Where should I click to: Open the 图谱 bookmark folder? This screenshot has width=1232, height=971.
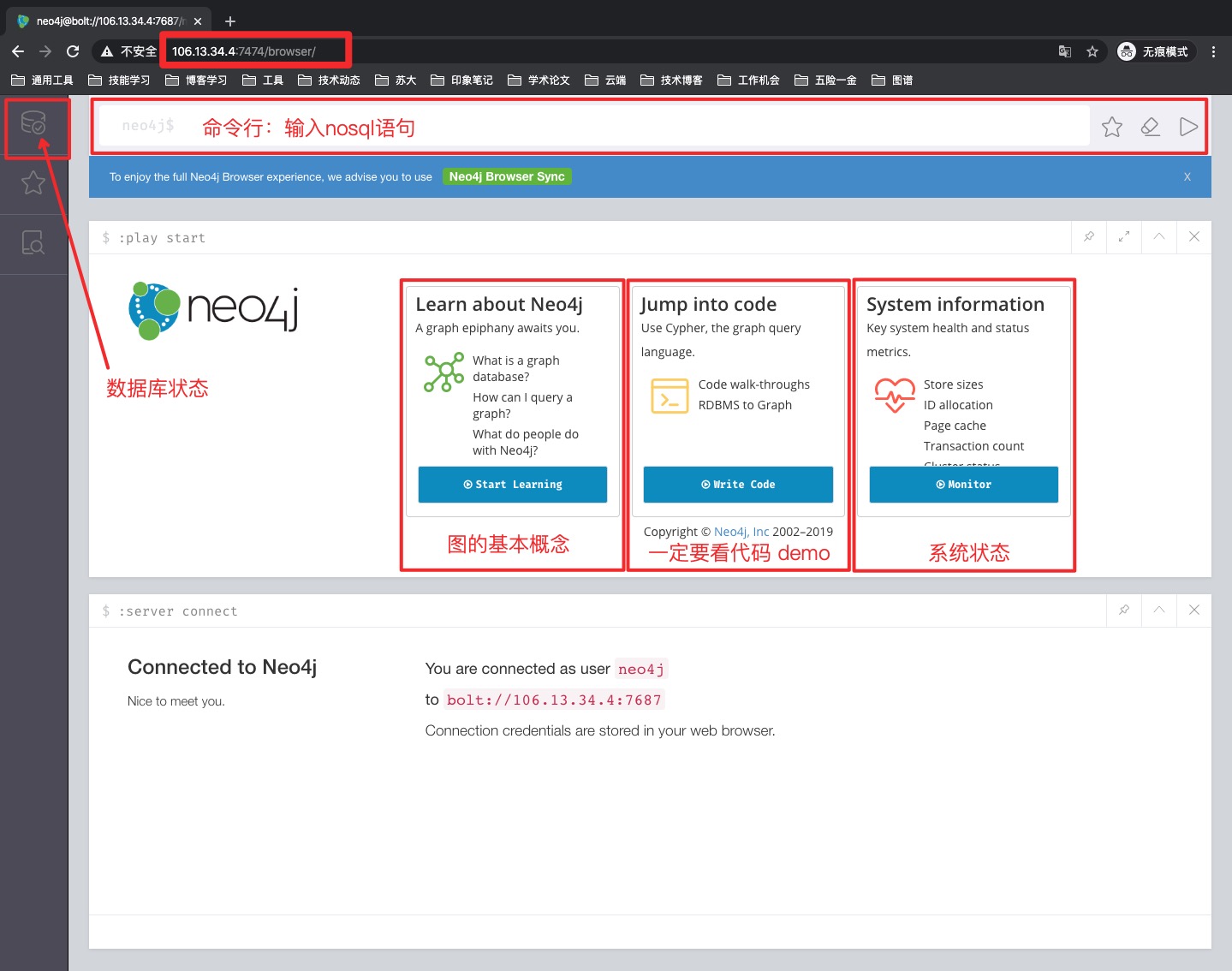(x=892, y=80)
